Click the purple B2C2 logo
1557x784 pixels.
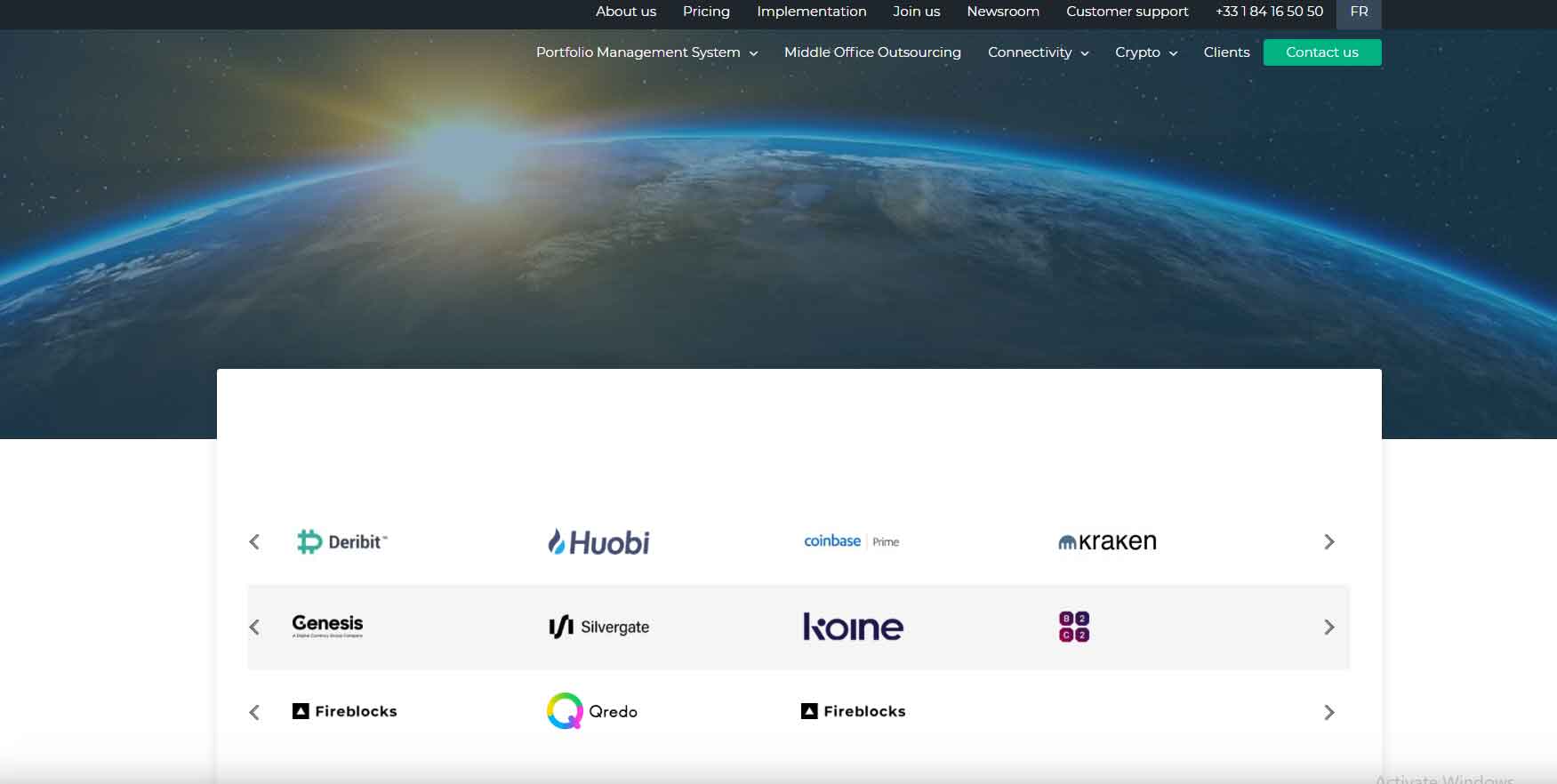pos(1074,627)
